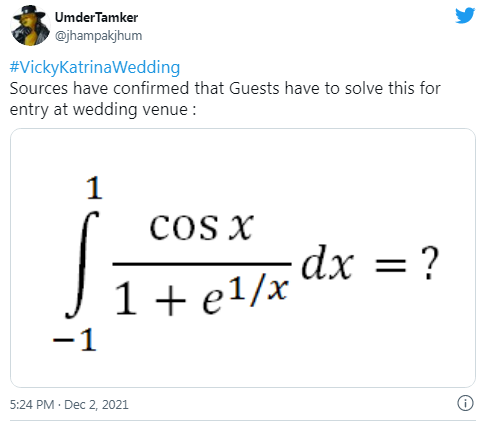Image resolution: width=484 pixels, height=421 pixels.
Task: Click the Dec 2, 2021 date
Action: (x=96, y=405)
